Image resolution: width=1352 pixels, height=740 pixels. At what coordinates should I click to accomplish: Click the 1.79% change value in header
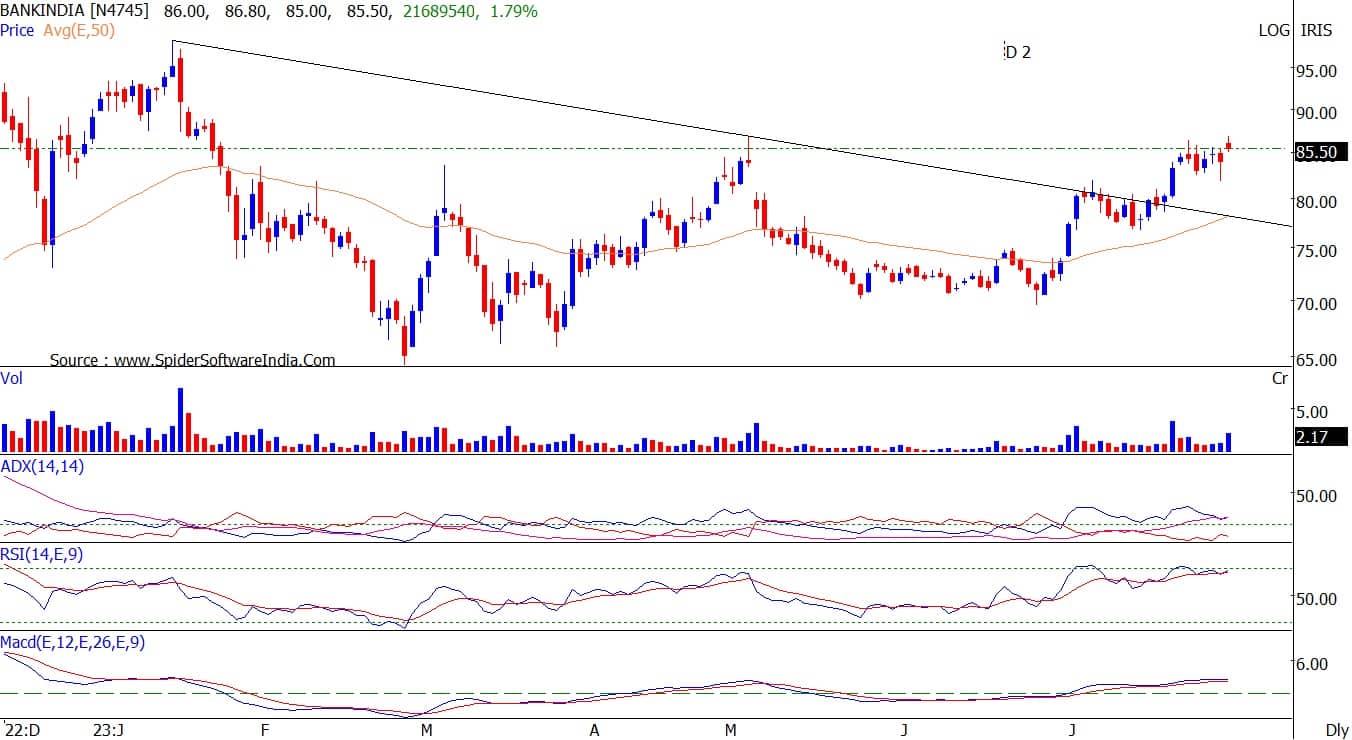[513, 11]
